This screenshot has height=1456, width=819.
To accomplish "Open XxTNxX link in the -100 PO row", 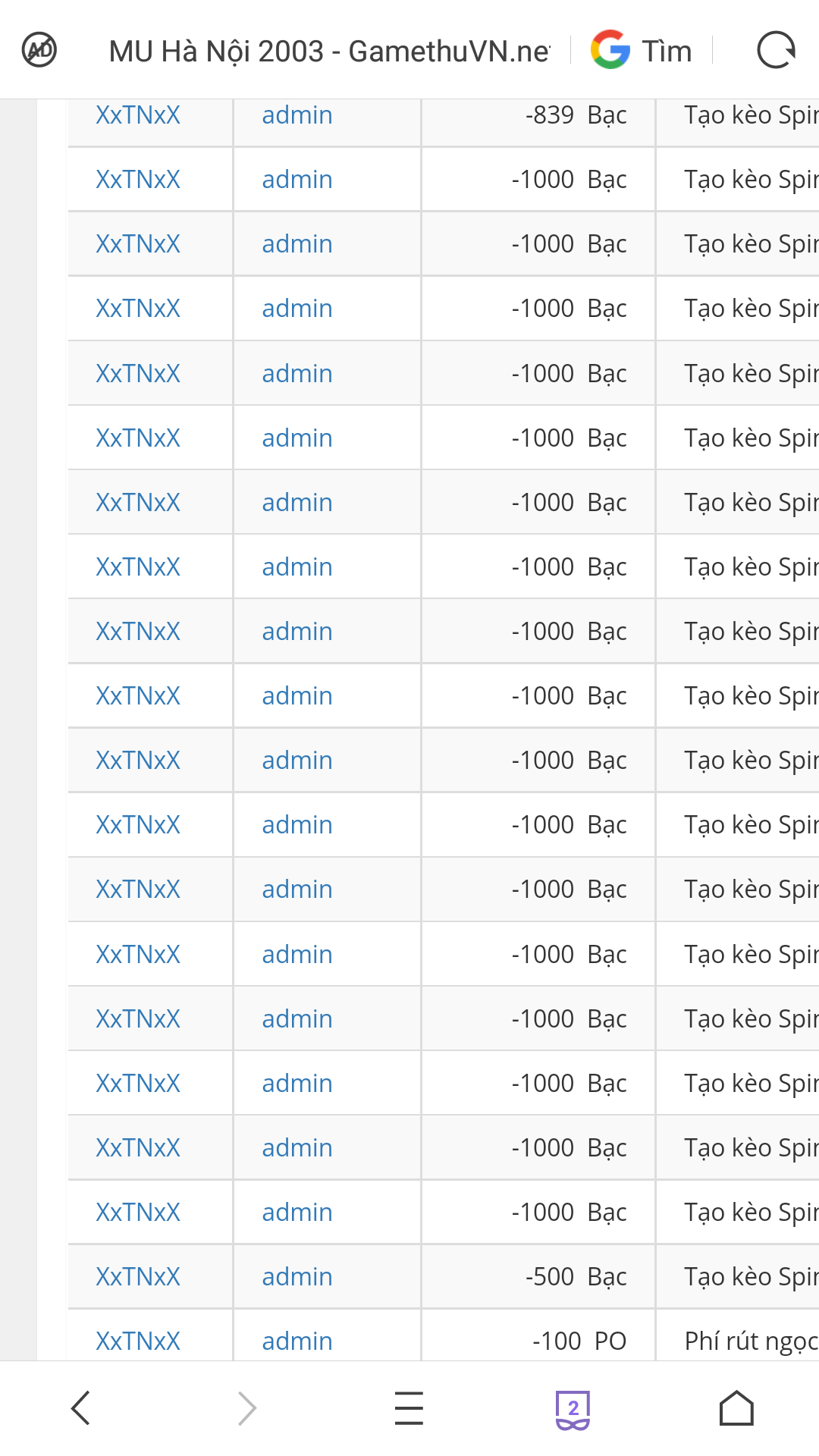I will (138, 1341).
